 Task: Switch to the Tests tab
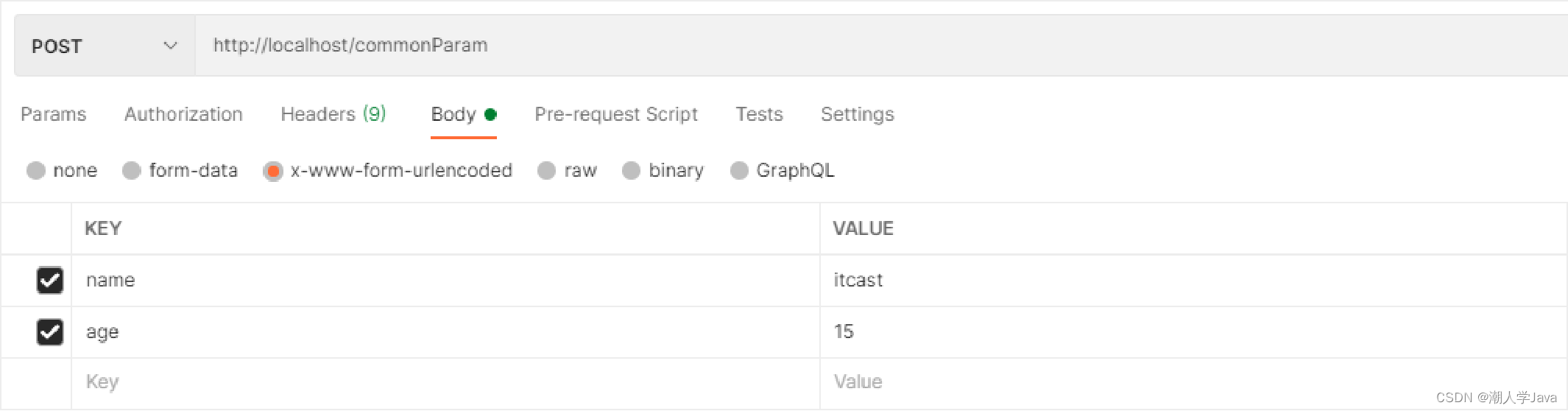759,114
